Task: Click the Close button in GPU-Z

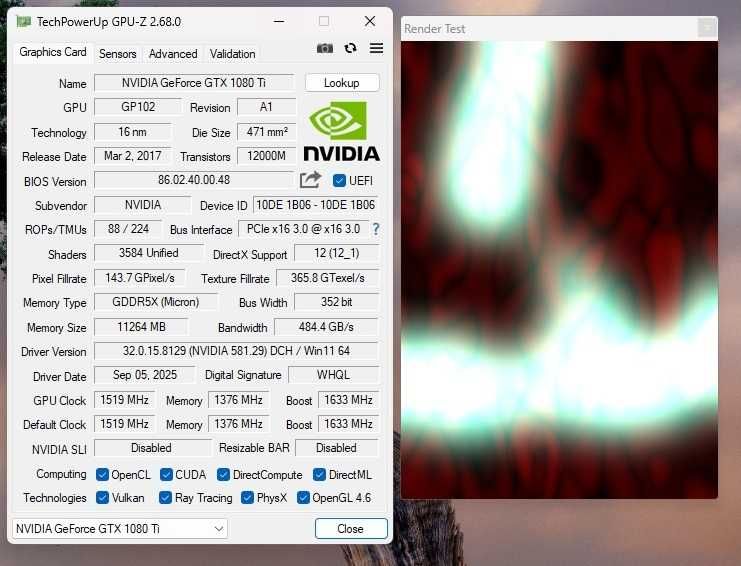Action: [x=351, y=529]
